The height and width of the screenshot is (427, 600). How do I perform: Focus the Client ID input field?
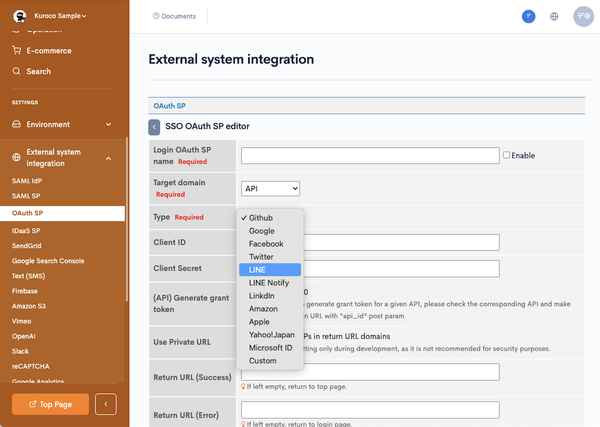point(401,243)
